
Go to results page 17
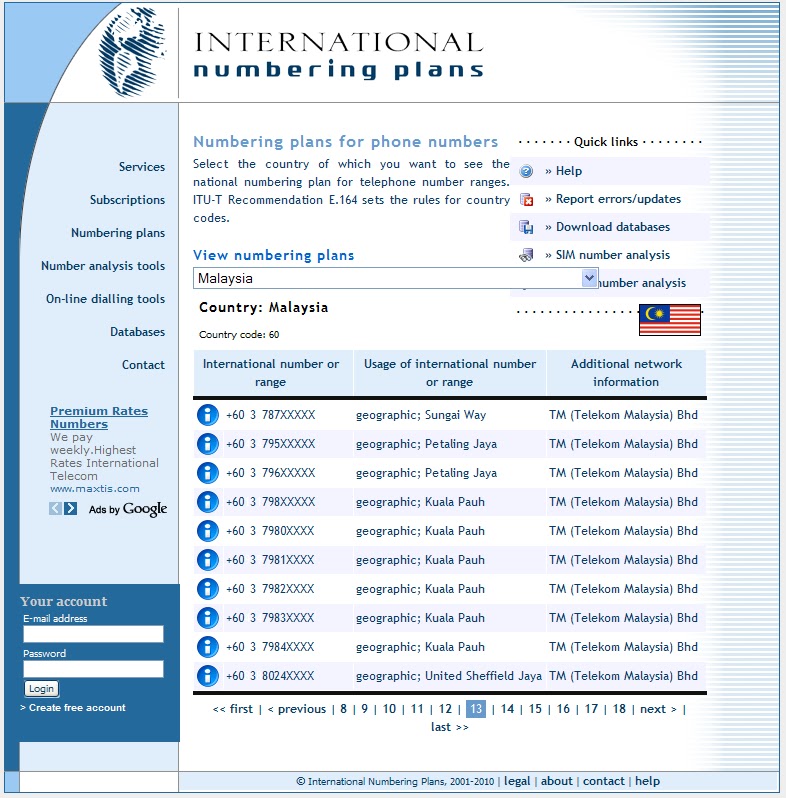click(x=592, y=709)
